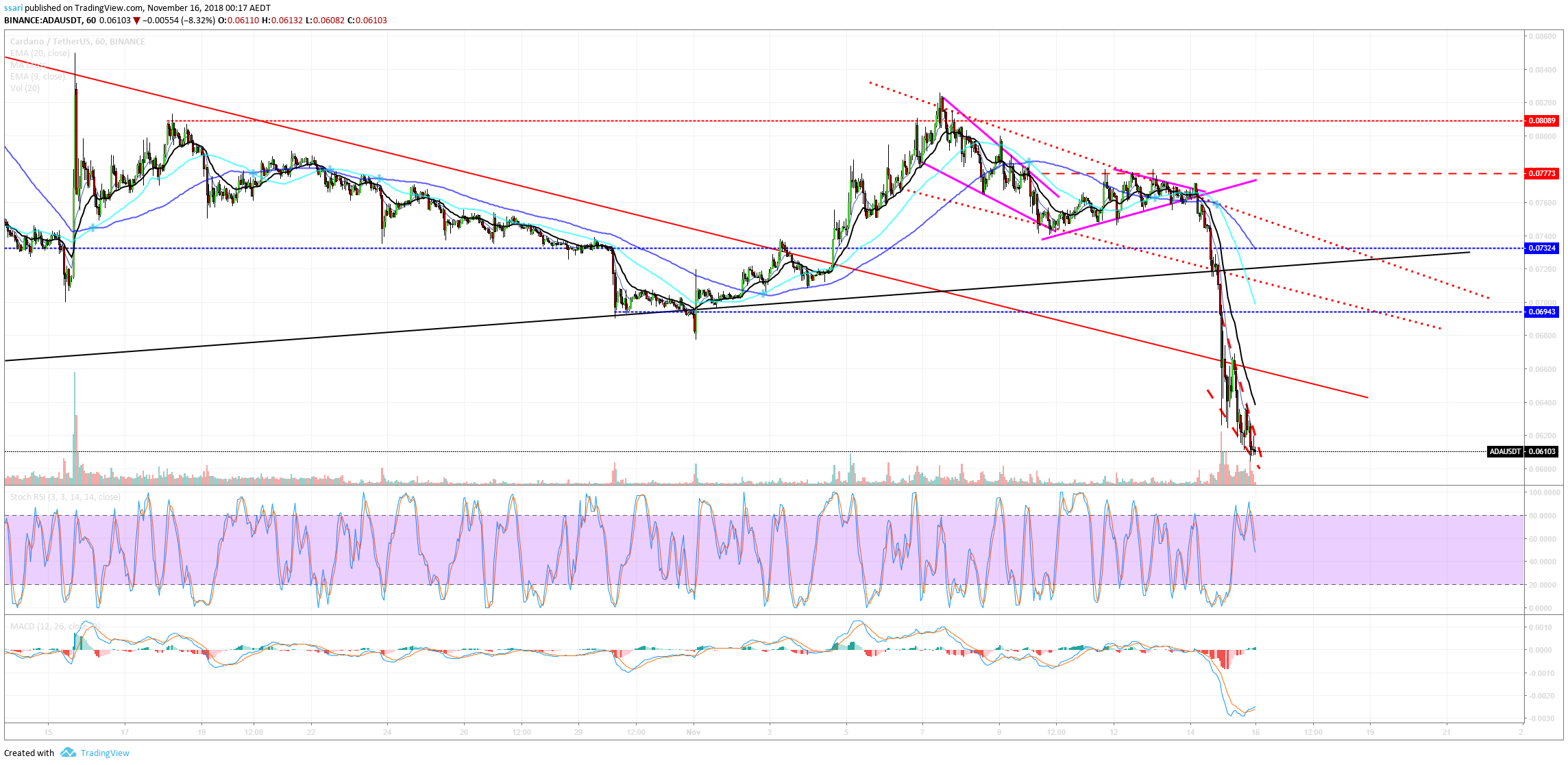Screen dimensions: 1568x765
Task: Click the 0.0010 MACD axis value
Action: click(1541, 627)
